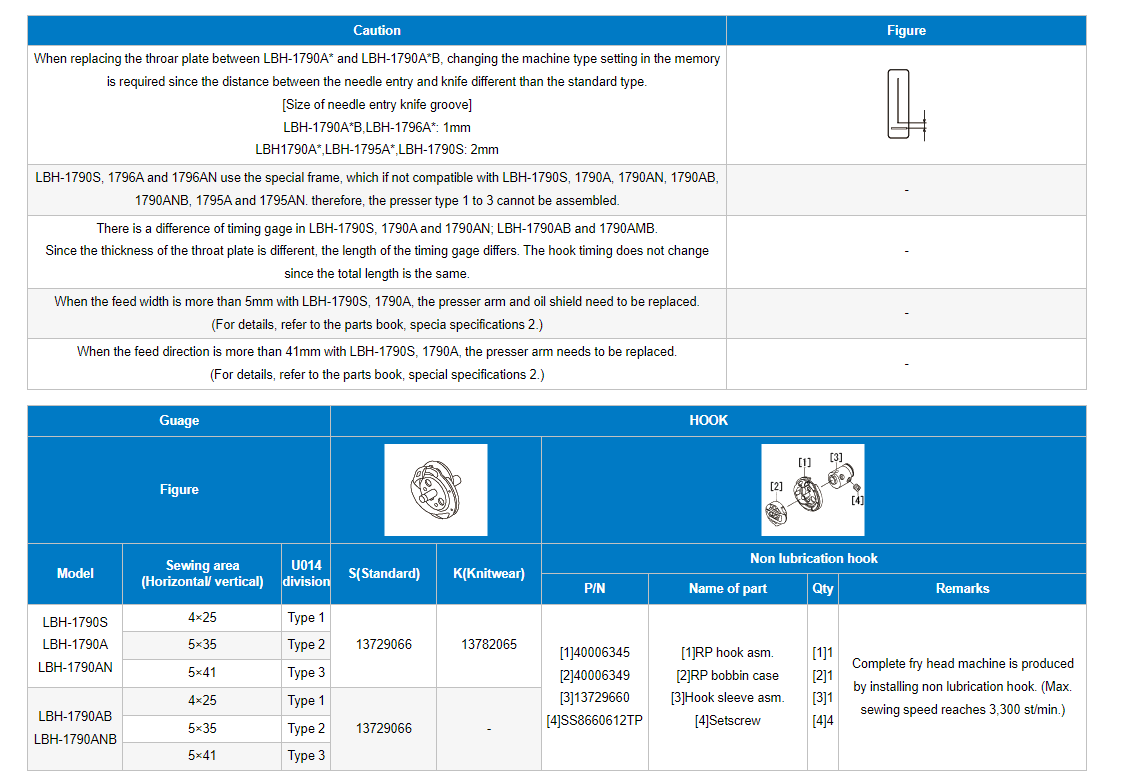The width and height of the screenshot is (1142, 784).
Task: Open the exploded non lubrication hook figure
Action: [813, 490]
